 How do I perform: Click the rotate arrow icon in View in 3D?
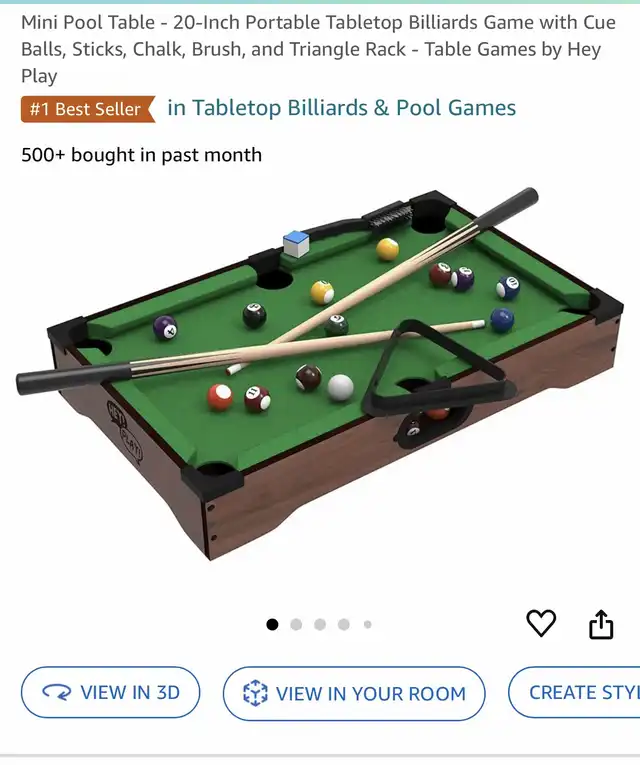[x=57, y=692]
